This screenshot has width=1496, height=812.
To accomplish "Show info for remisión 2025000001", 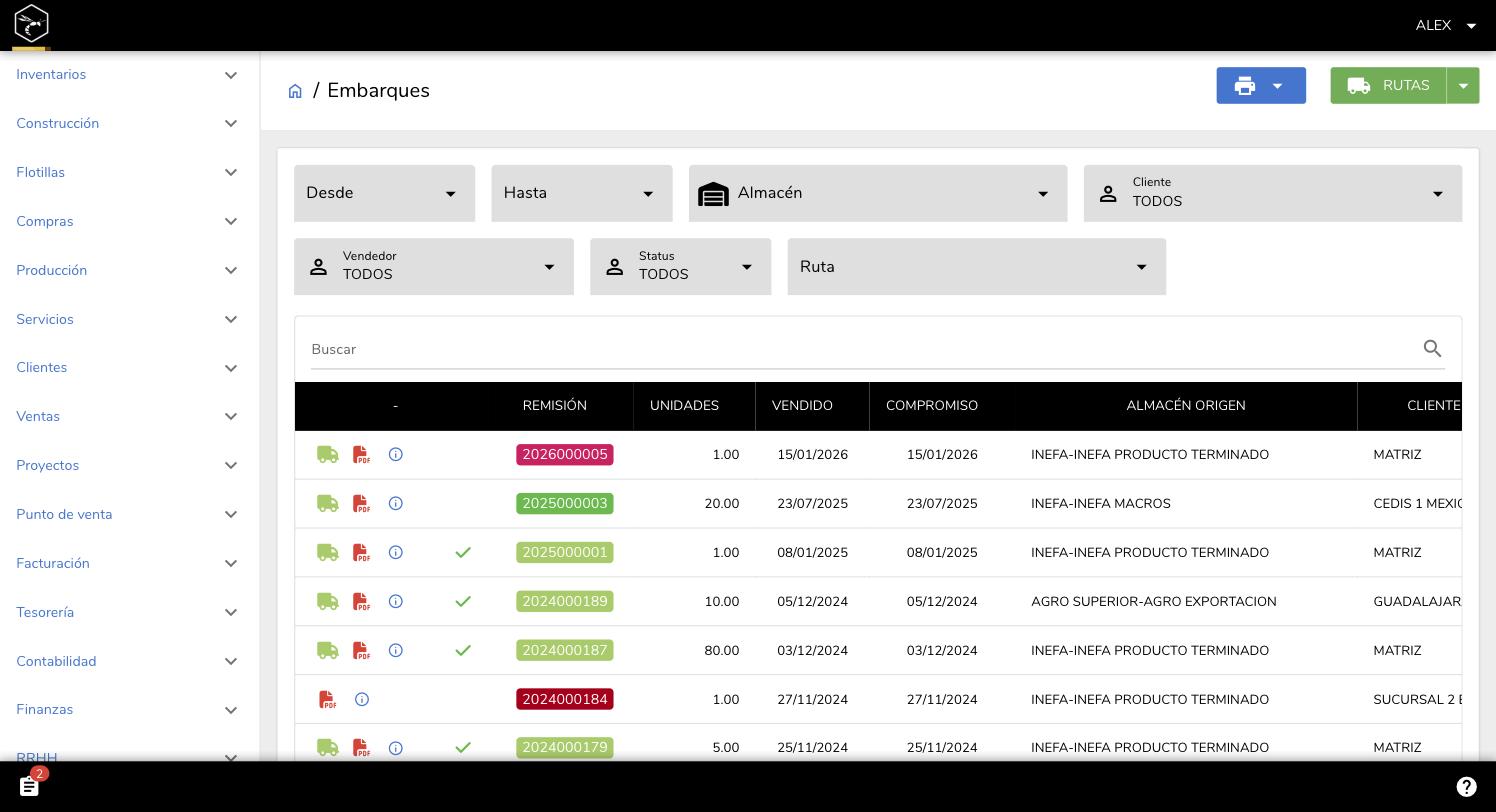I will (x=396, y=553).
